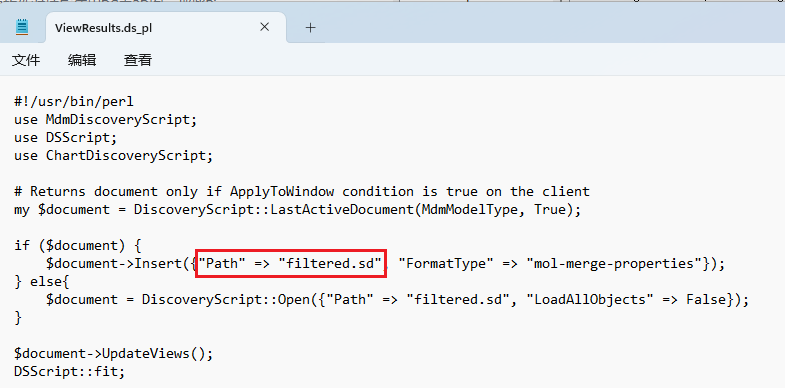Open the 文件 menu
This screenshot has height=388, width=785.
[x=26, y=60]
